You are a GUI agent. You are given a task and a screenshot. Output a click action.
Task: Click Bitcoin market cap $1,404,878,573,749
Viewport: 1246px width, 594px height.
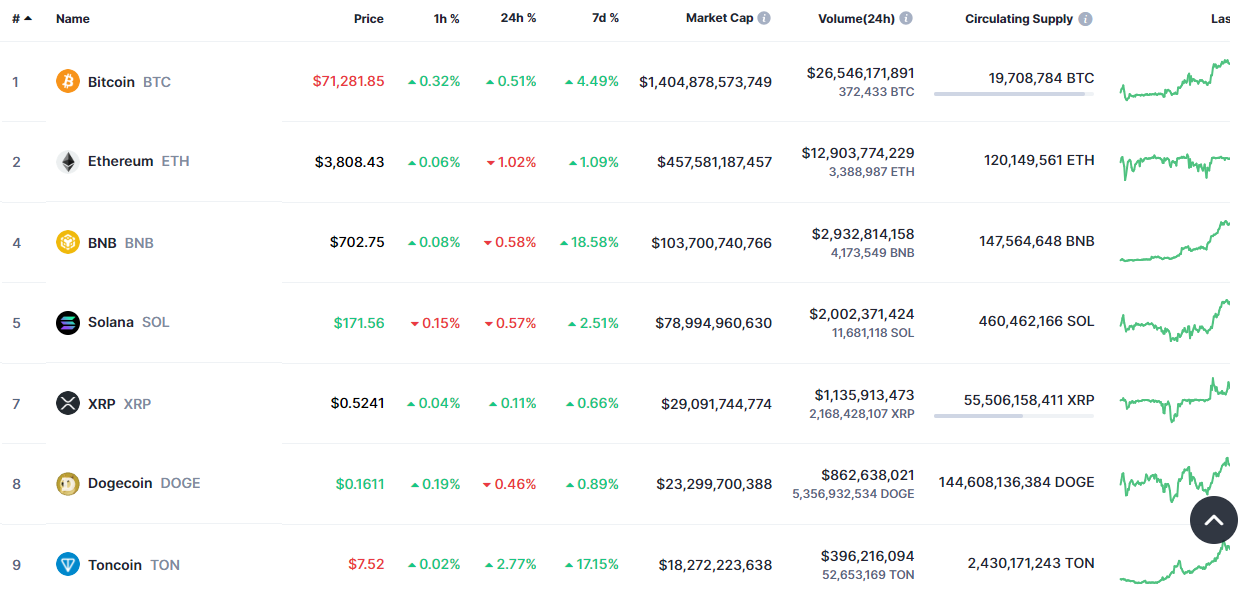pos(706,82)
